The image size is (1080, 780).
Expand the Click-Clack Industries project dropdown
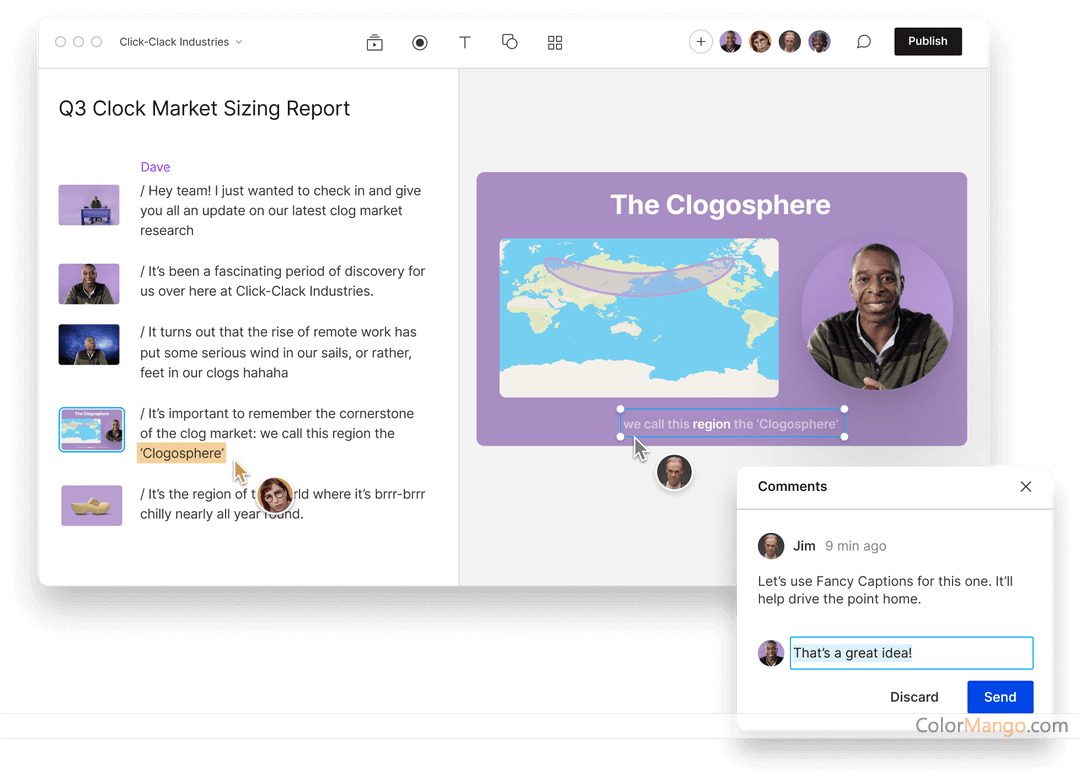[180, 42]
